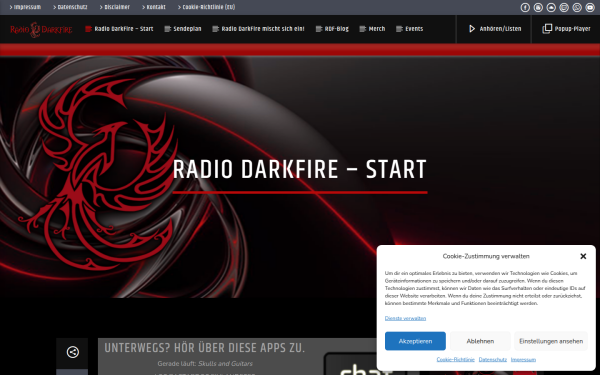This screenshot has width=600, height=375.
Task: Open the Sendeplan menu item
Action: 183,29
